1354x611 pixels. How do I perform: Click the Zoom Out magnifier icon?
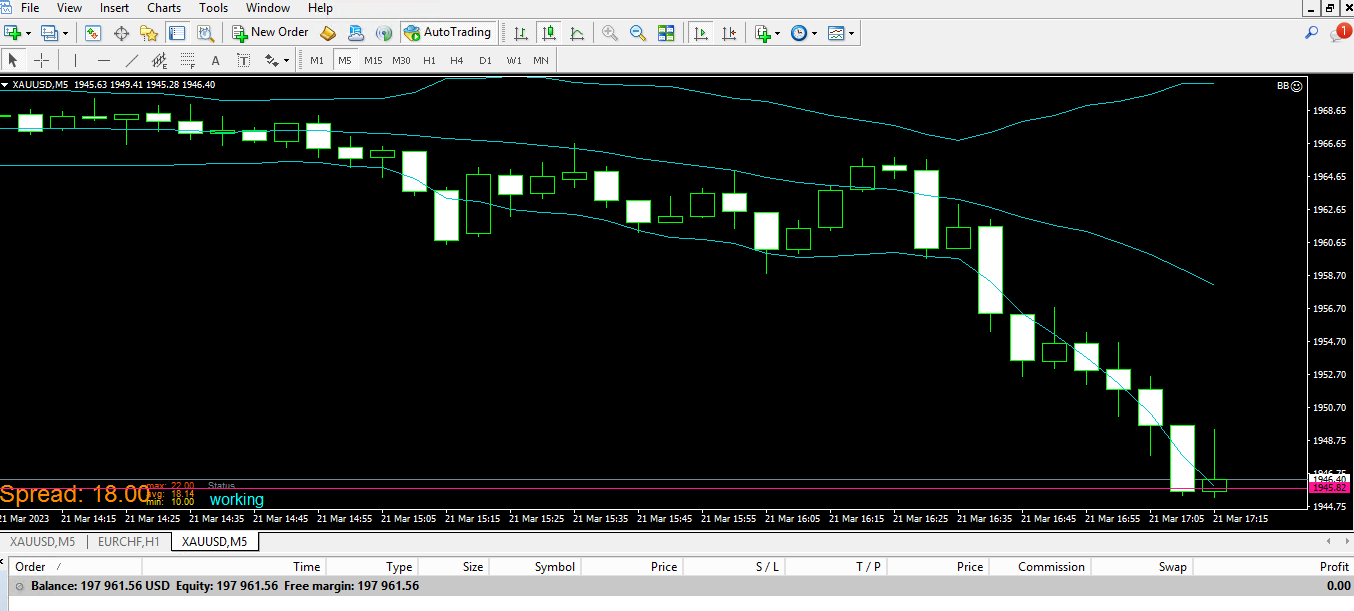point(638,33)
